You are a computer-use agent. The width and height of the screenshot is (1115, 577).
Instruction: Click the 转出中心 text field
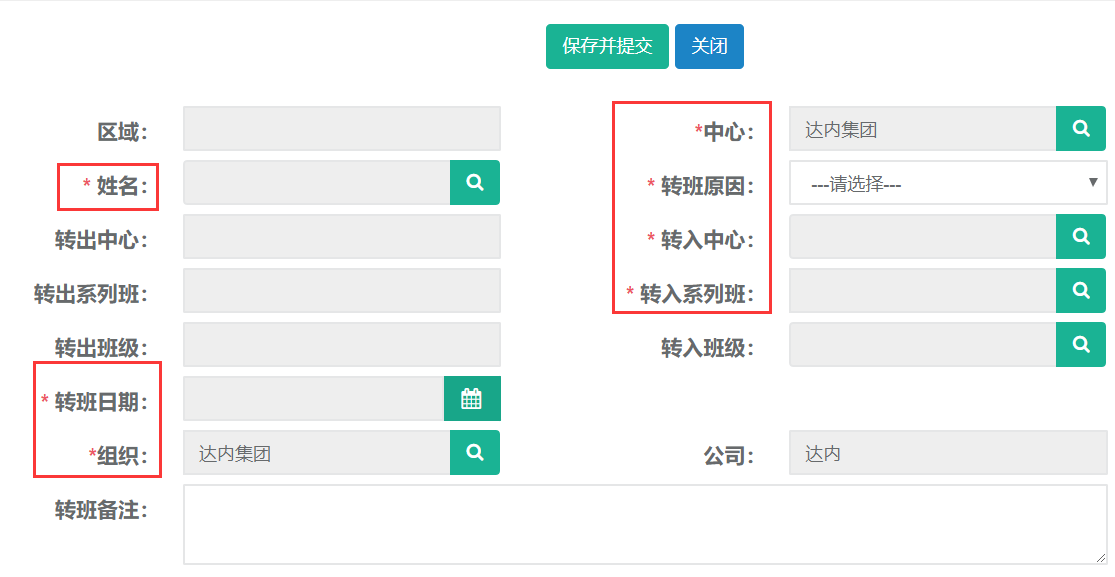coord(341,237)
